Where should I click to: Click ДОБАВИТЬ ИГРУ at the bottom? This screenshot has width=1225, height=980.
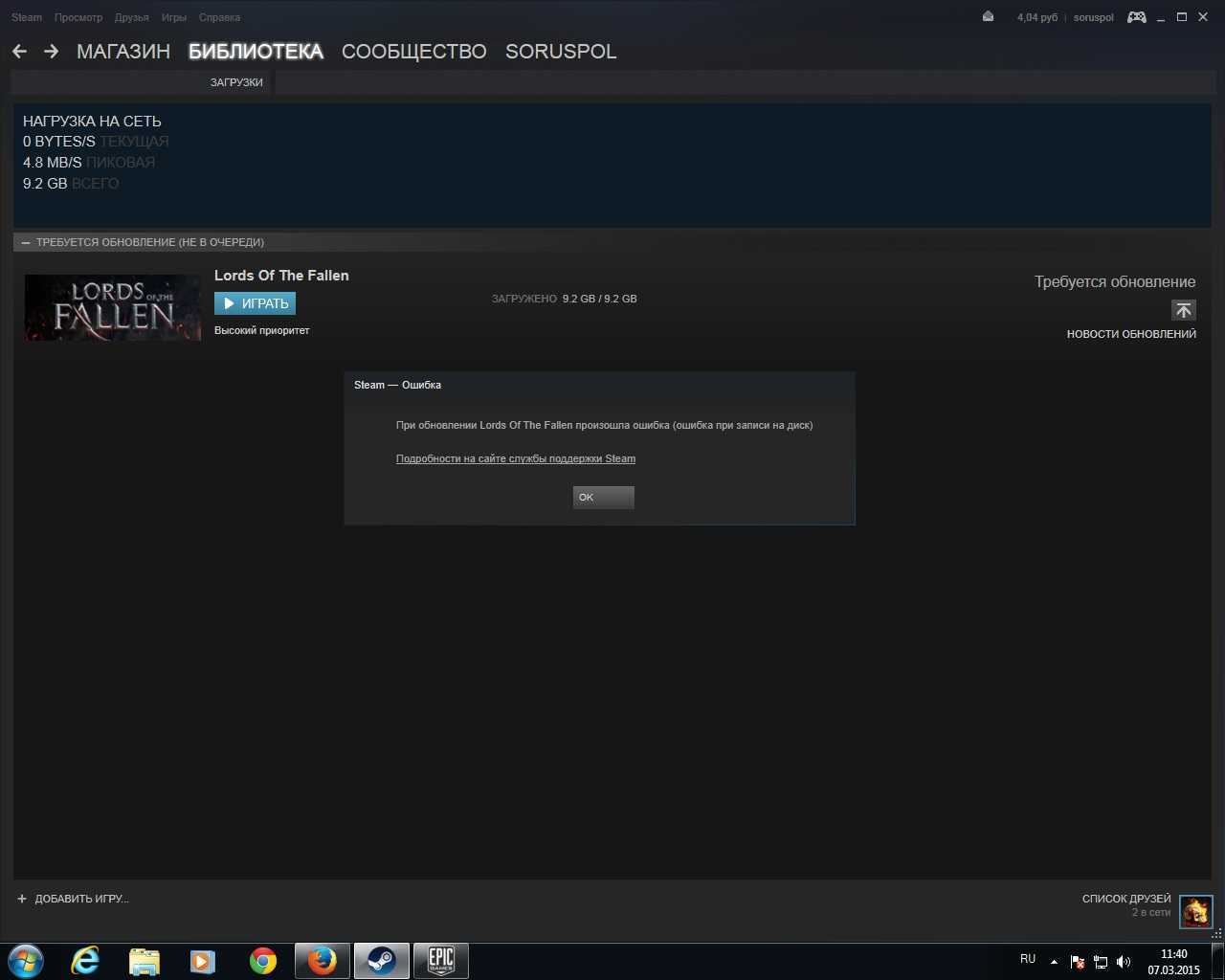tap(73, 899)
